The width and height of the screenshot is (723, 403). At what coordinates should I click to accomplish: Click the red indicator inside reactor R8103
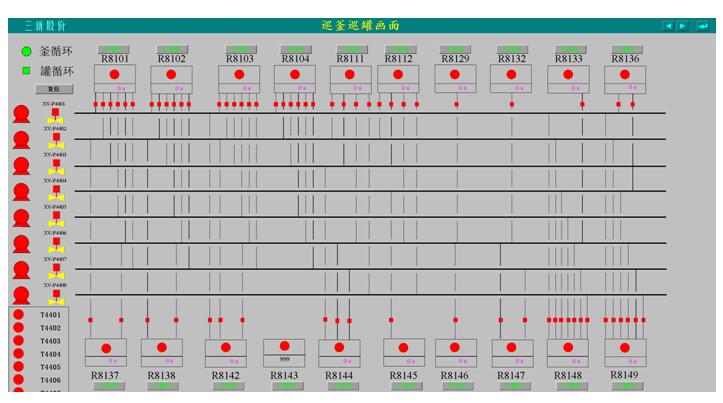[239, 74]
